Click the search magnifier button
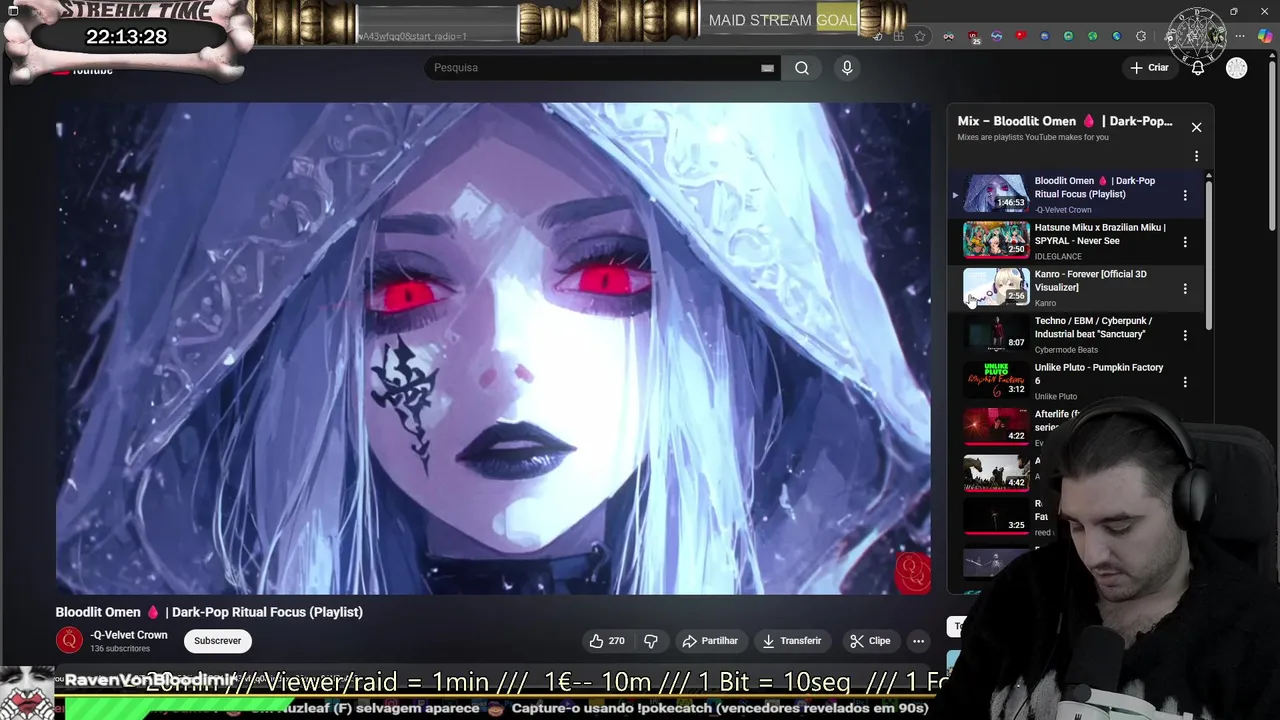 [802, 68]
